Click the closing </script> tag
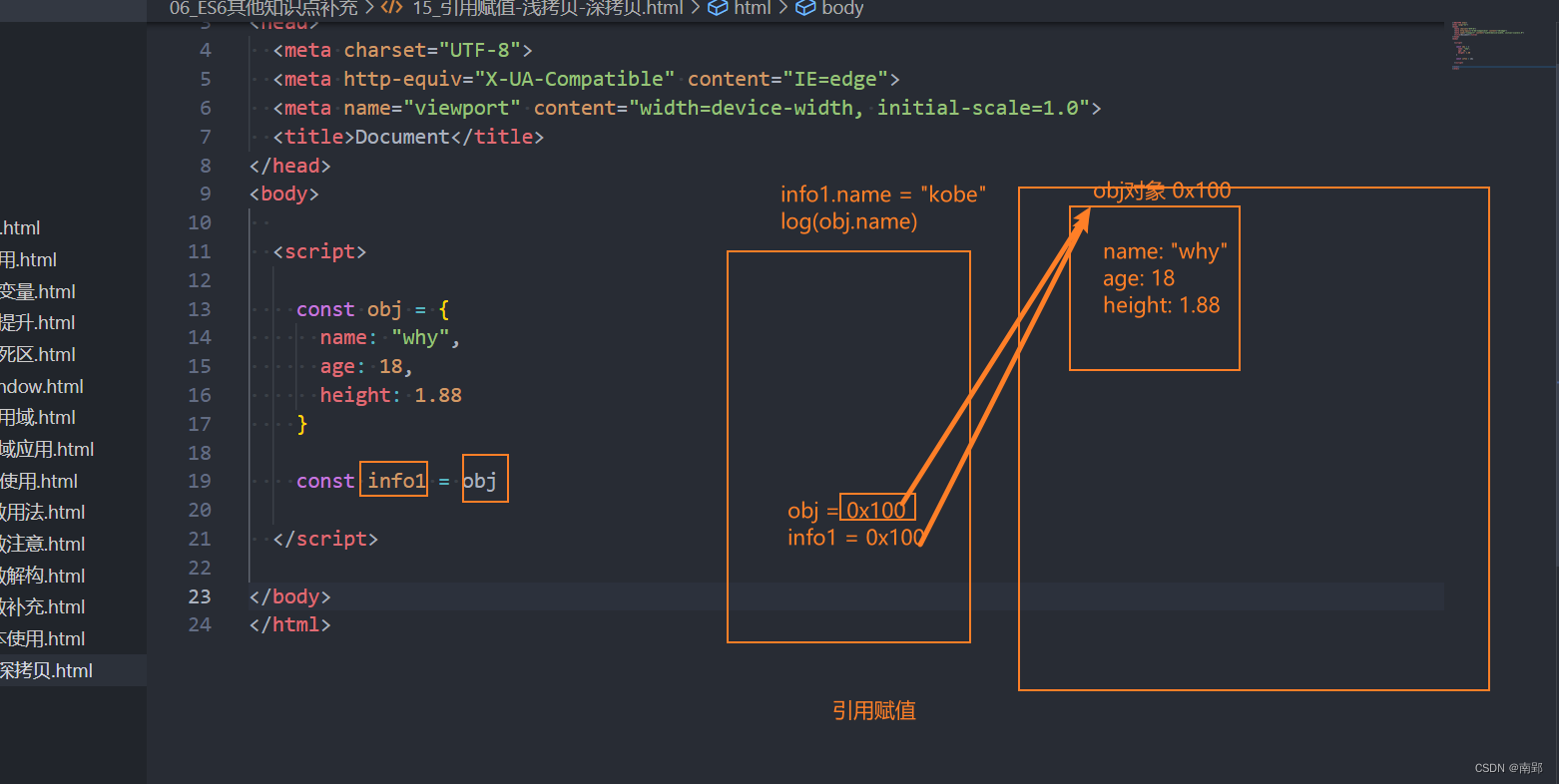This screenshot has height=784, width=1559. 325,539
